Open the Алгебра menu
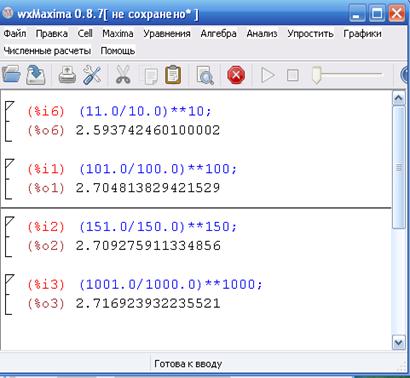The image size is (410, 378). pyautogui.click(x=218, y=33)
